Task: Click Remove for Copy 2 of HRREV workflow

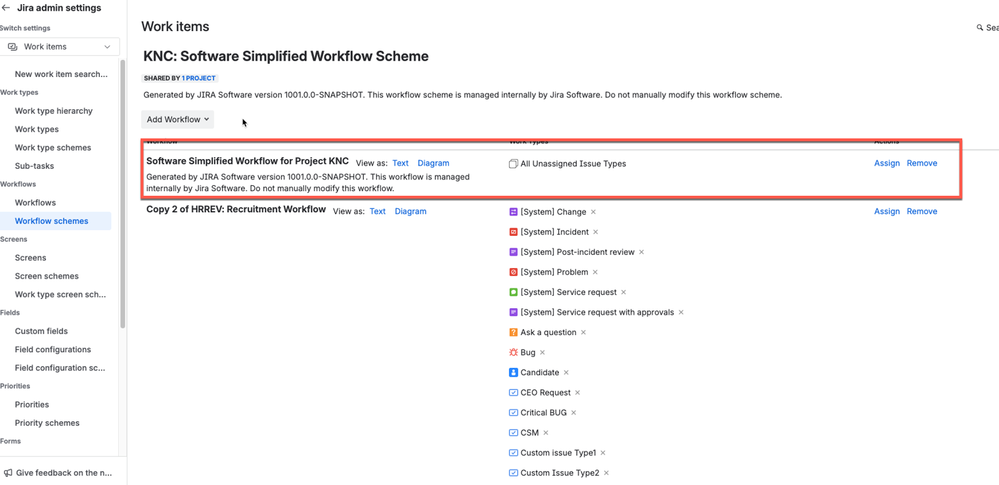Action: (x=922, y=211)
